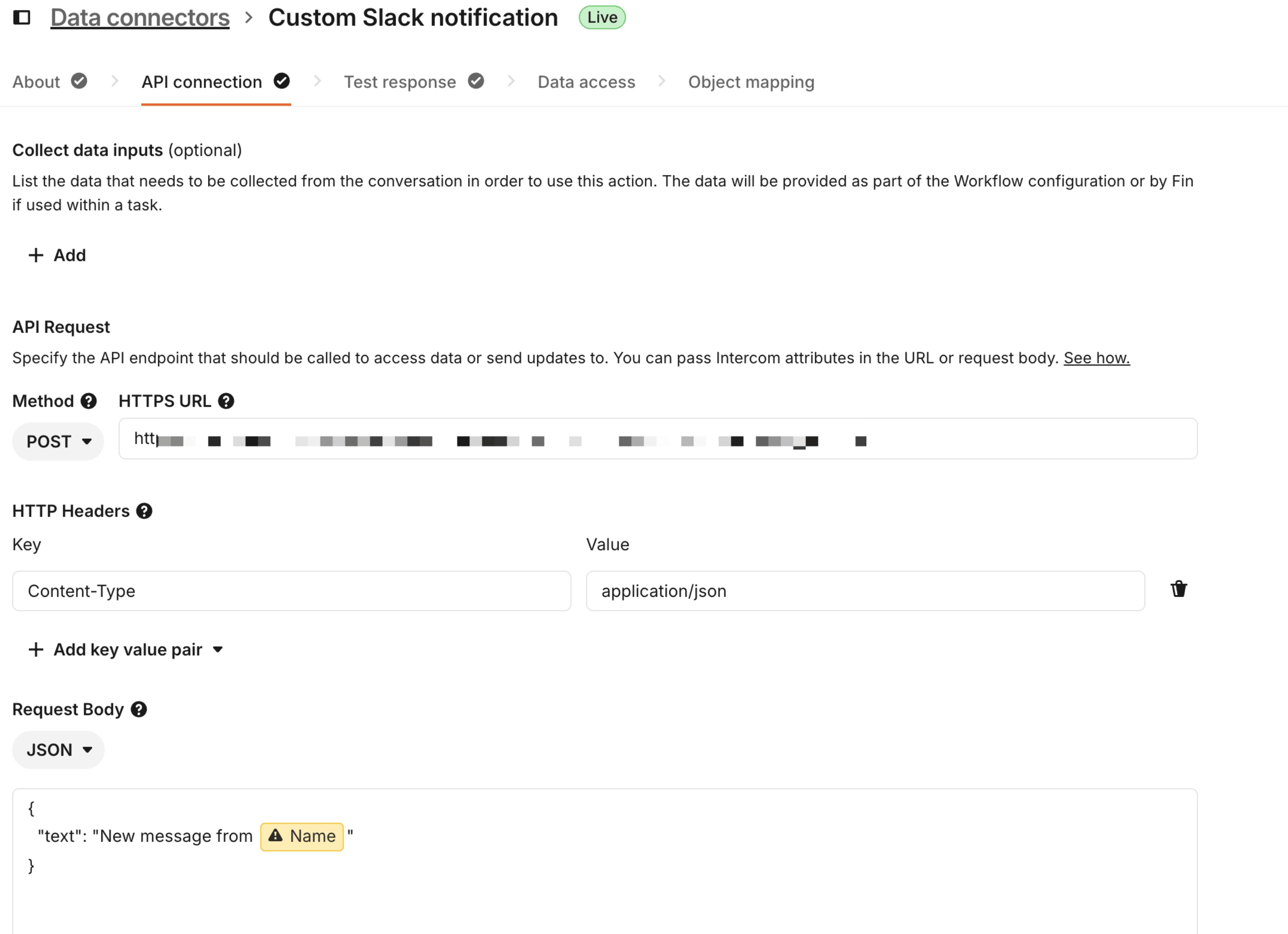Click the Method help question icon
The width and height of the screenshot is (1288, 934).
(89, 401)
